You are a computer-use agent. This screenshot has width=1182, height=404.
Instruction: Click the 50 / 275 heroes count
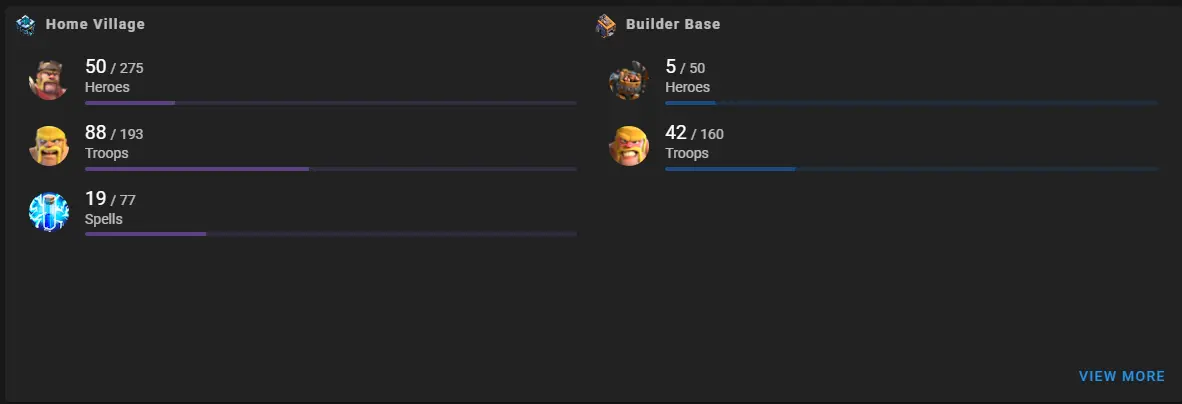114,67
